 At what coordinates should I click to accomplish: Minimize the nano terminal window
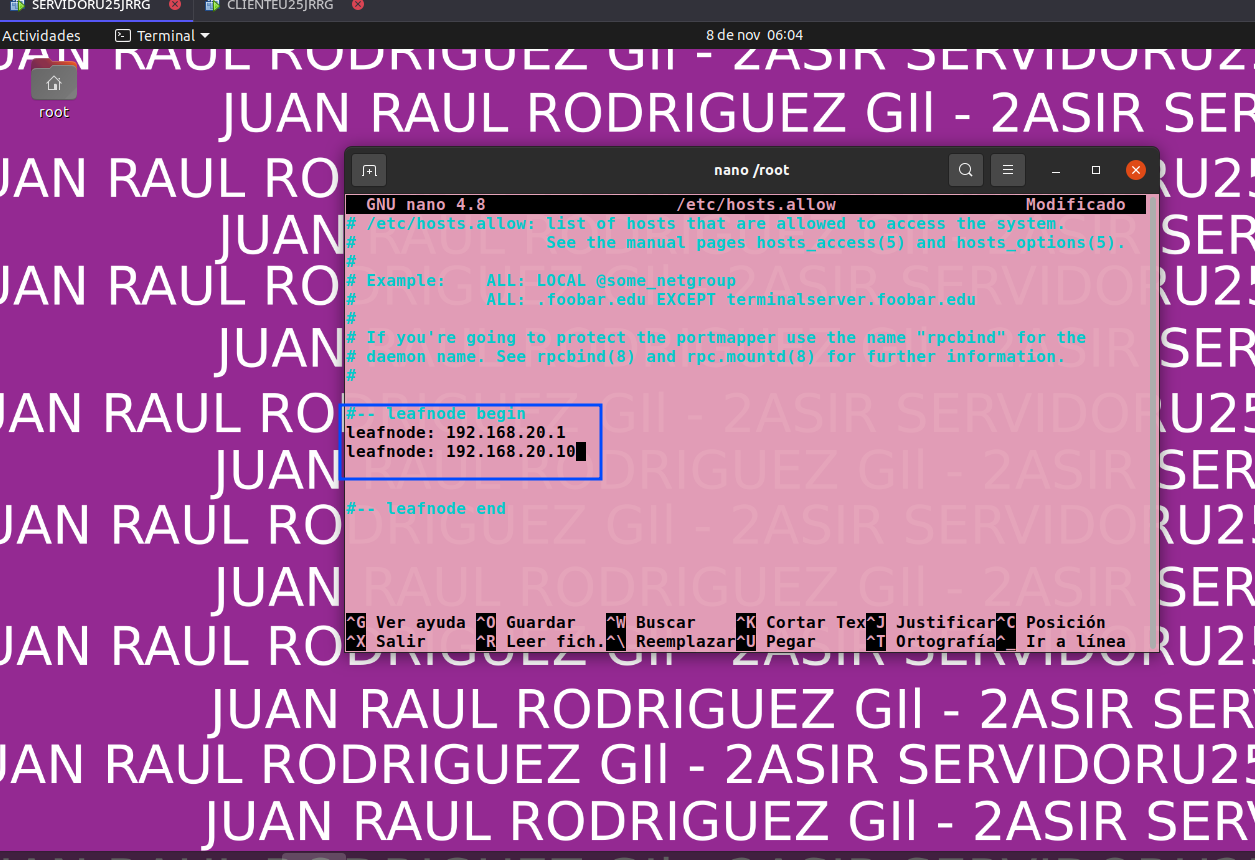(1057, 170)
